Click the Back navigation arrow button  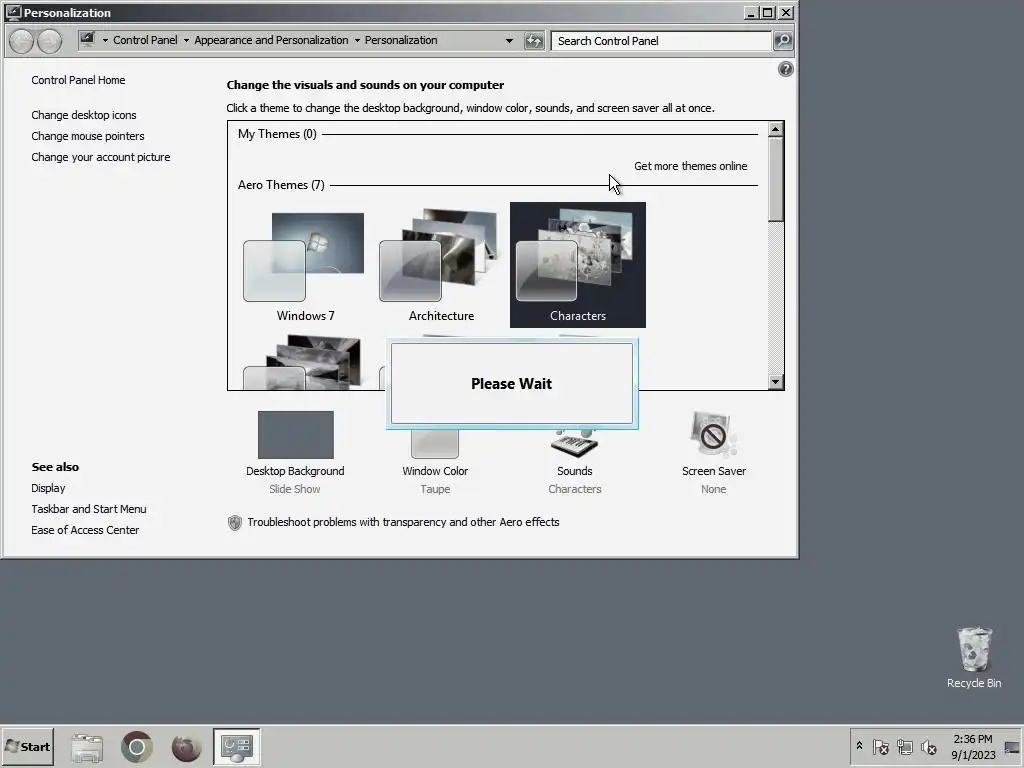(x=22, y=41)
